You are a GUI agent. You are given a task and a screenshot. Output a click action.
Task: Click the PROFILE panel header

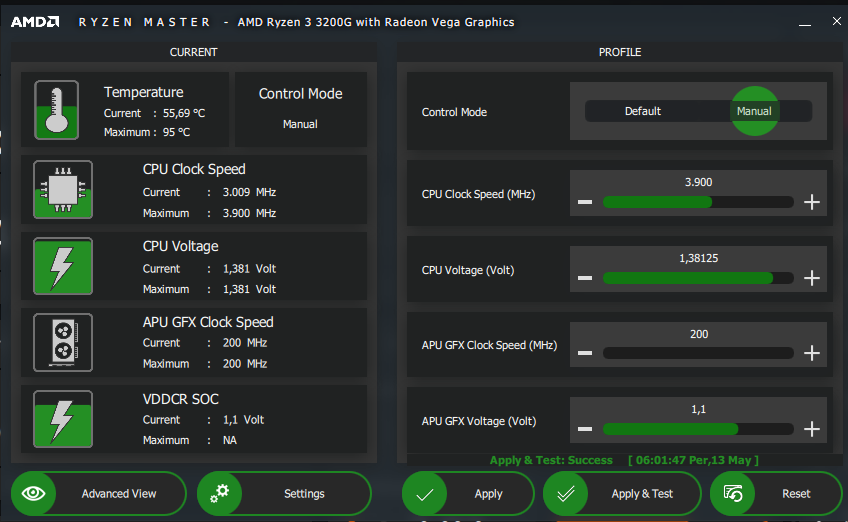pos(620,52)
